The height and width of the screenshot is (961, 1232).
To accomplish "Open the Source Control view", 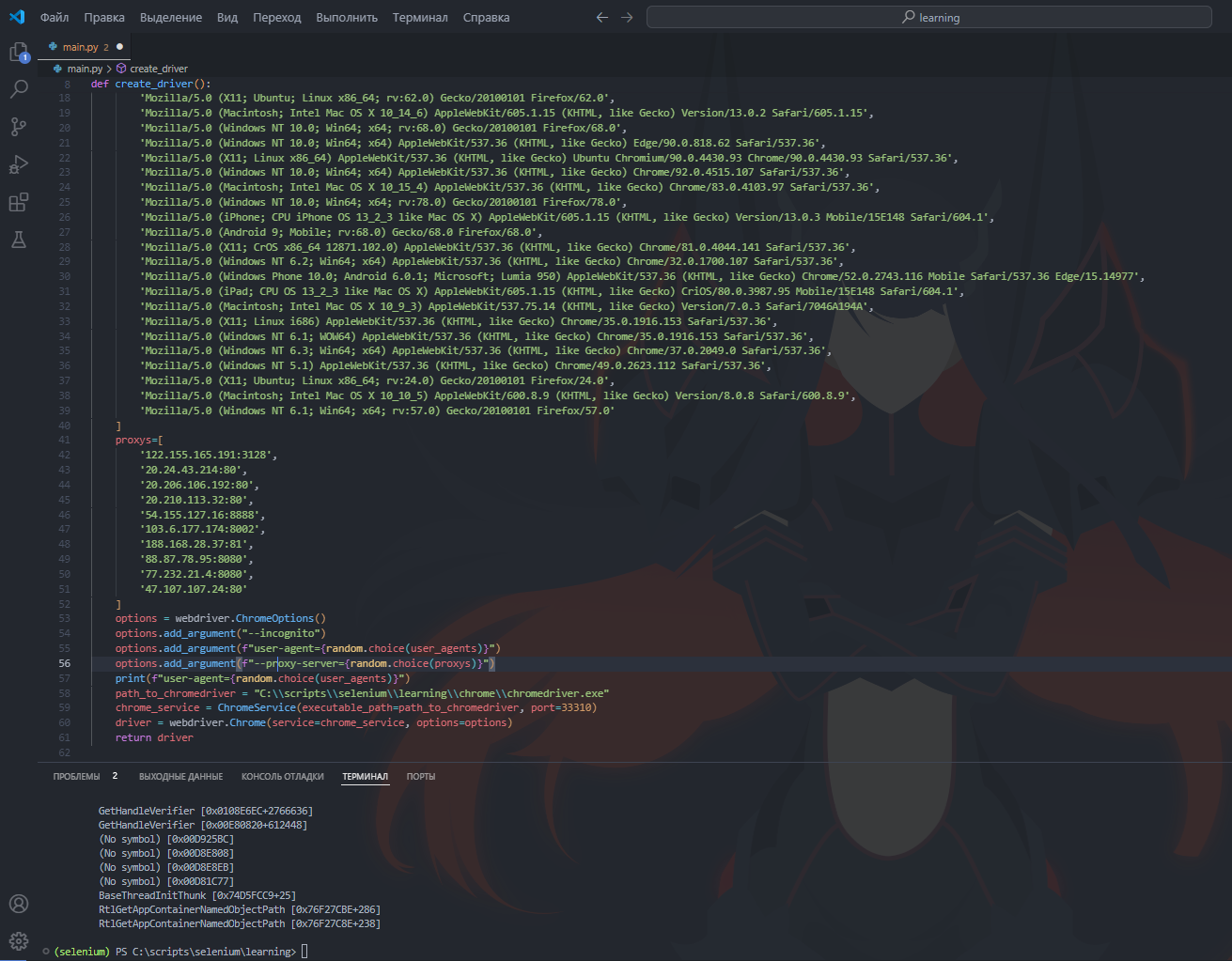I will (x=19, y=127).
